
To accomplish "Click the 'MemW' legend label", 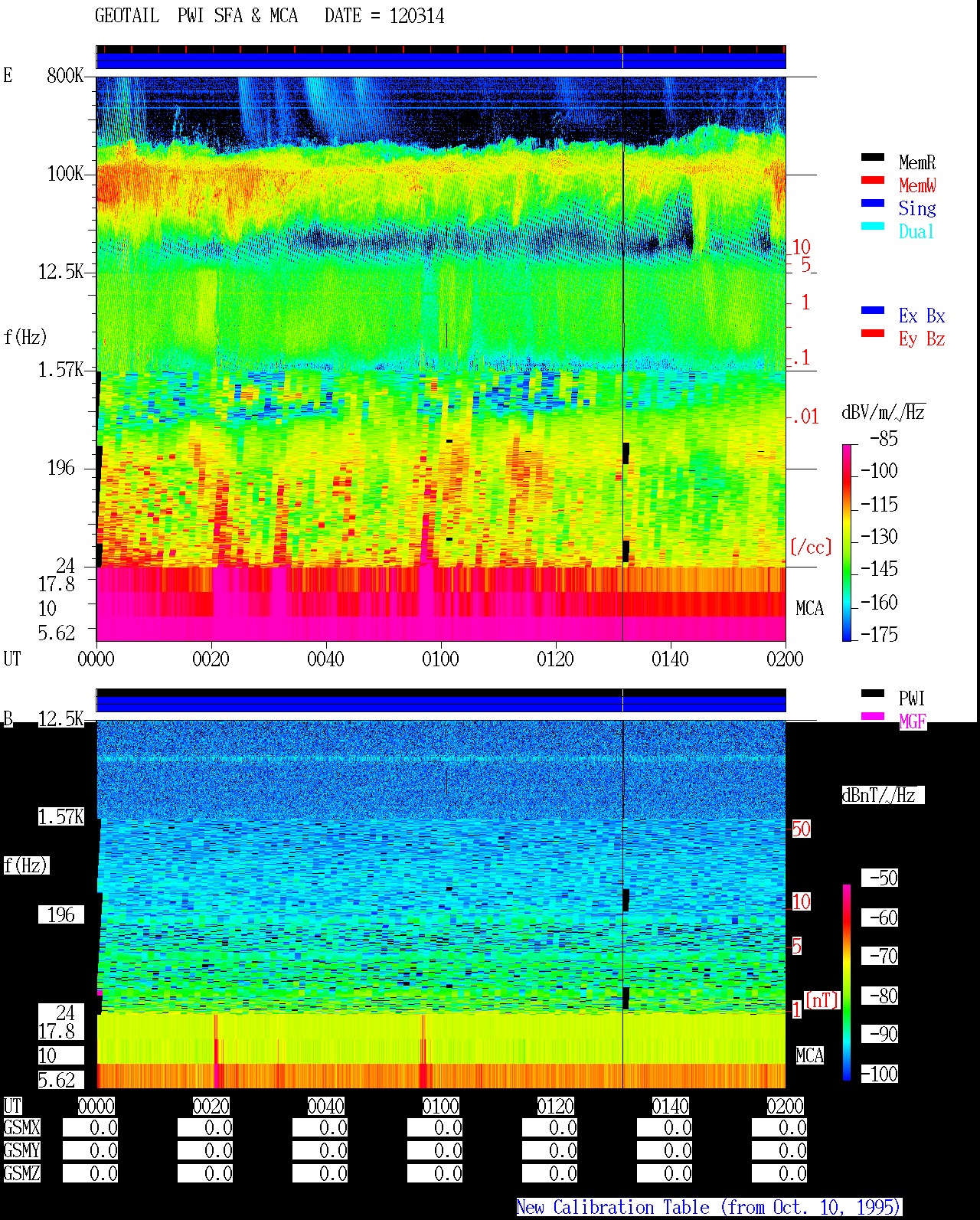I will [x=917, y=185].
